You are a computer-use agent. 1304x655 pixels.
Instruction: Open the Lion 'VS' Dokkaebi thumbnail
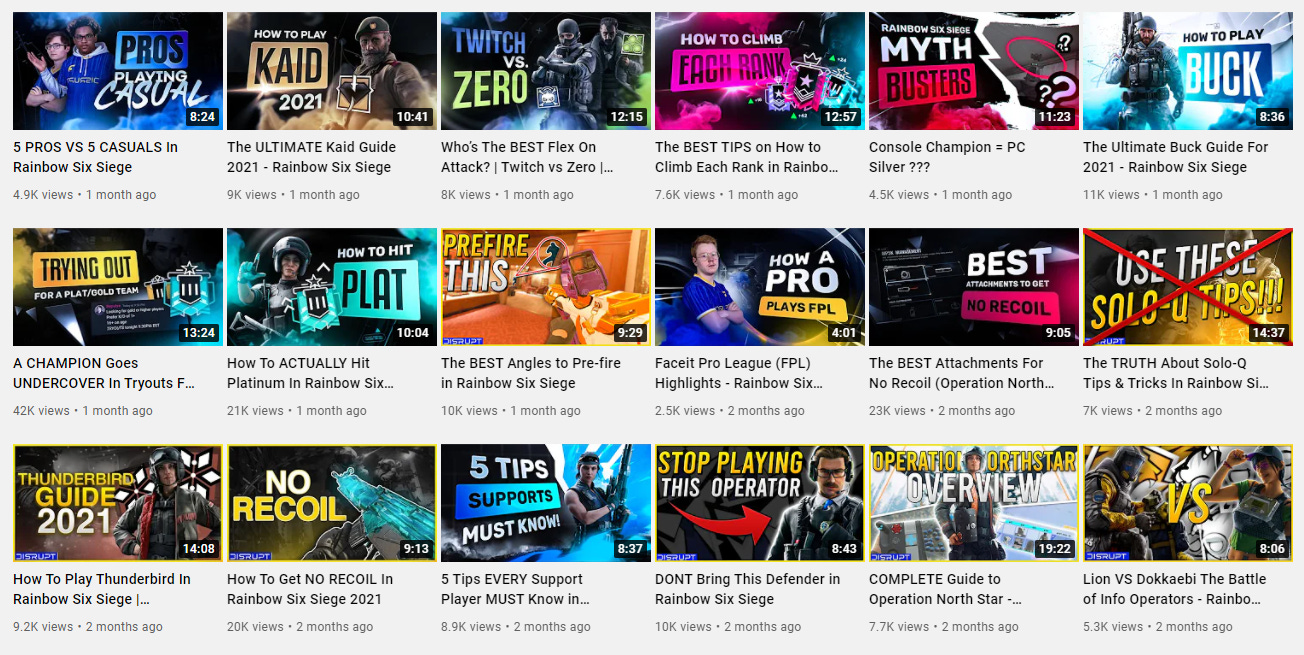1188,503
